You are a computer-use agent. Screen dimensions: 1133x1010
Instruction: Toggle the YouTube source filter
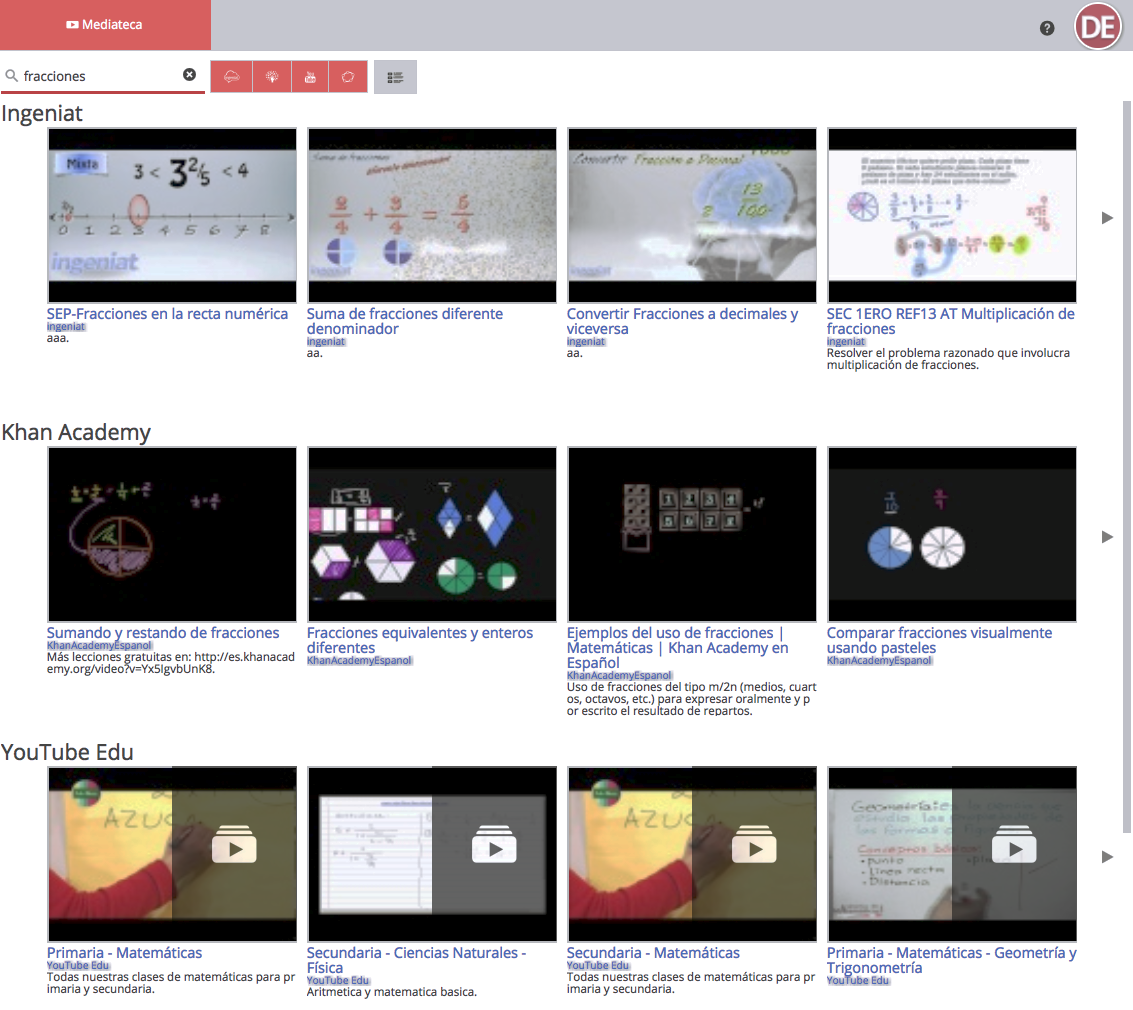click(310, 77)
